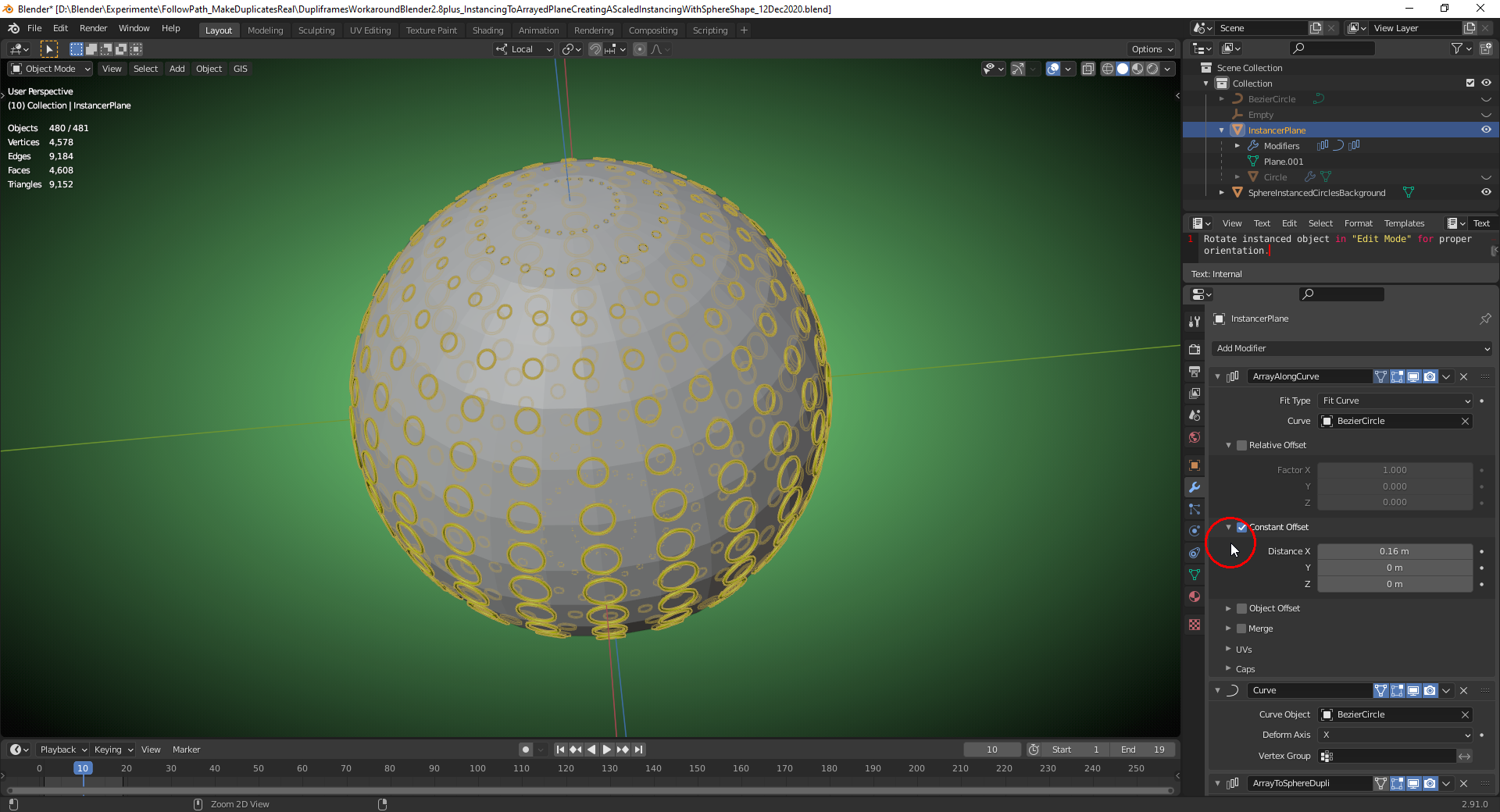Image resolution: width=1500 pixels, height=812 pixels.
Task: Open the Deform Axis dropdown
Action: [1395, 735]
